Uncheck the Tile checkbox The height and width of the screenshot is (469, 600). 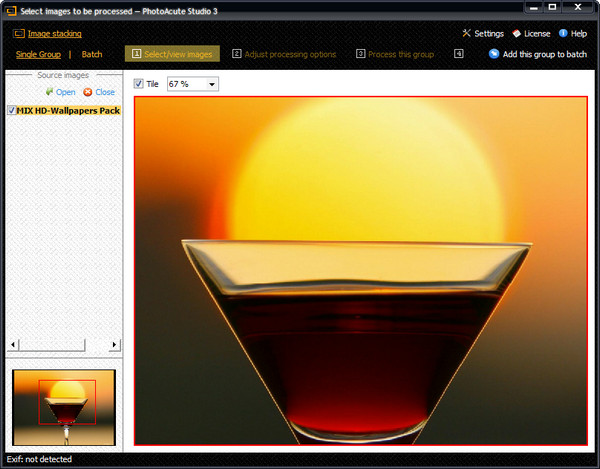point(139,84)
